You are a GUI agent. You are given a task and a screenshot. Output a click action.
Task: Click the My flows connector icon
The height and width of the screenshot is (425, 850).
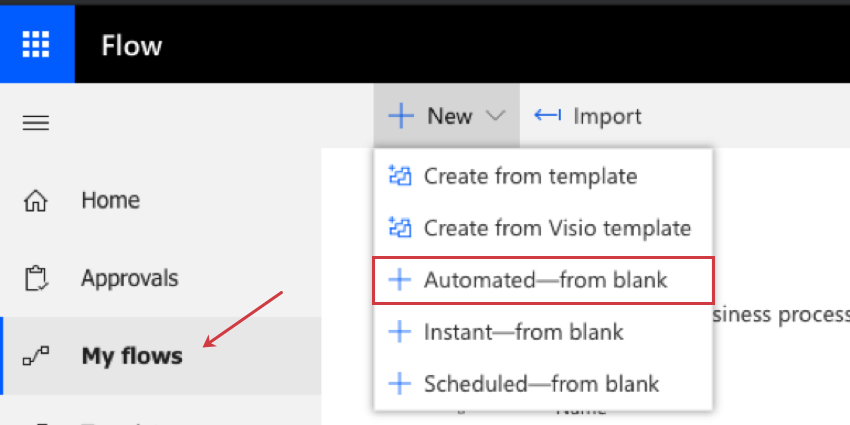[36, 356]
